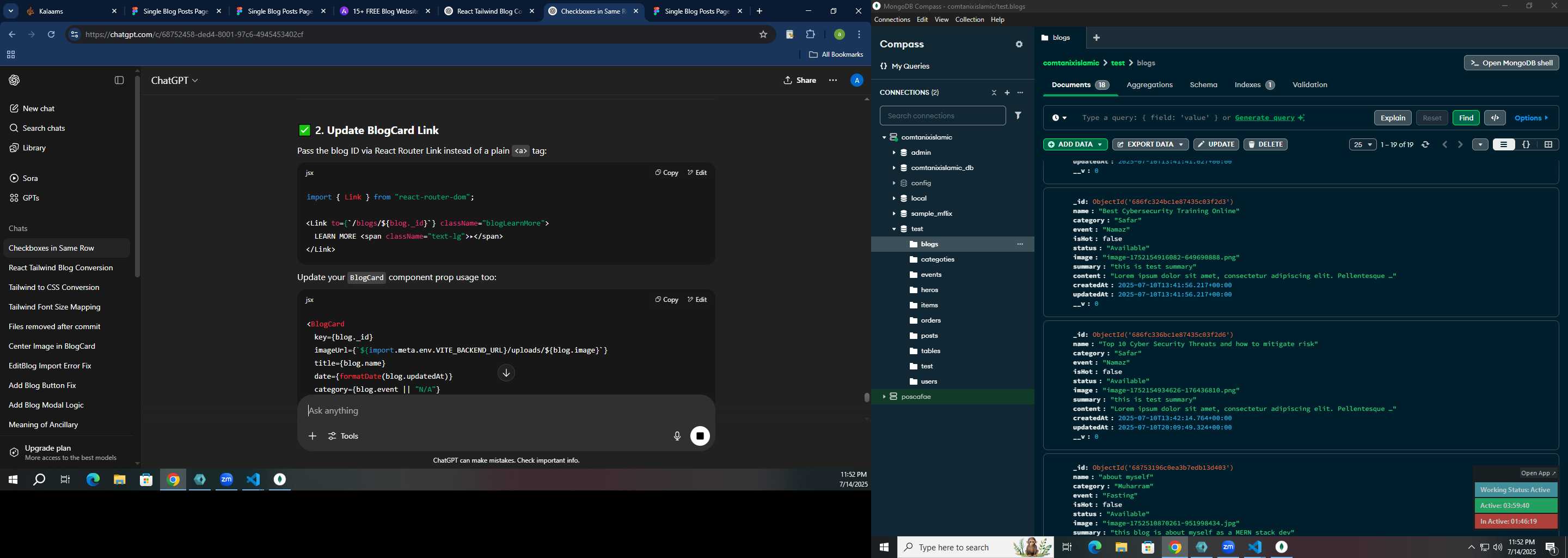Attach a file with the plus icon
This screenshot has height=558, width=1568.
(x=313, y=436)
